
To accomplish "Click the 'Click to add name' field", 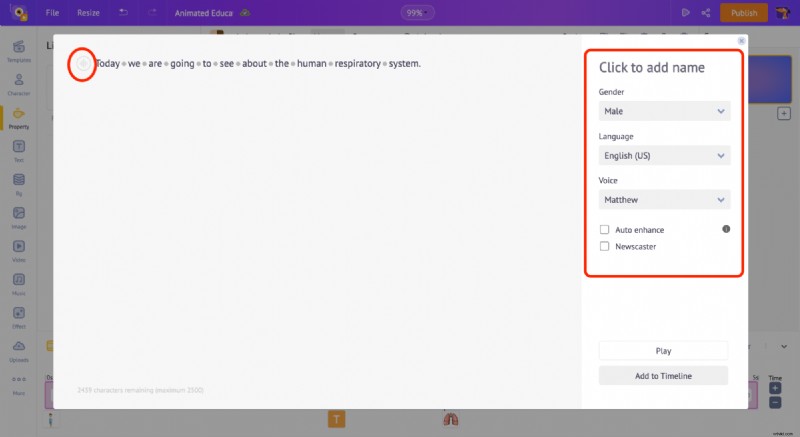I will pos(652,67).
